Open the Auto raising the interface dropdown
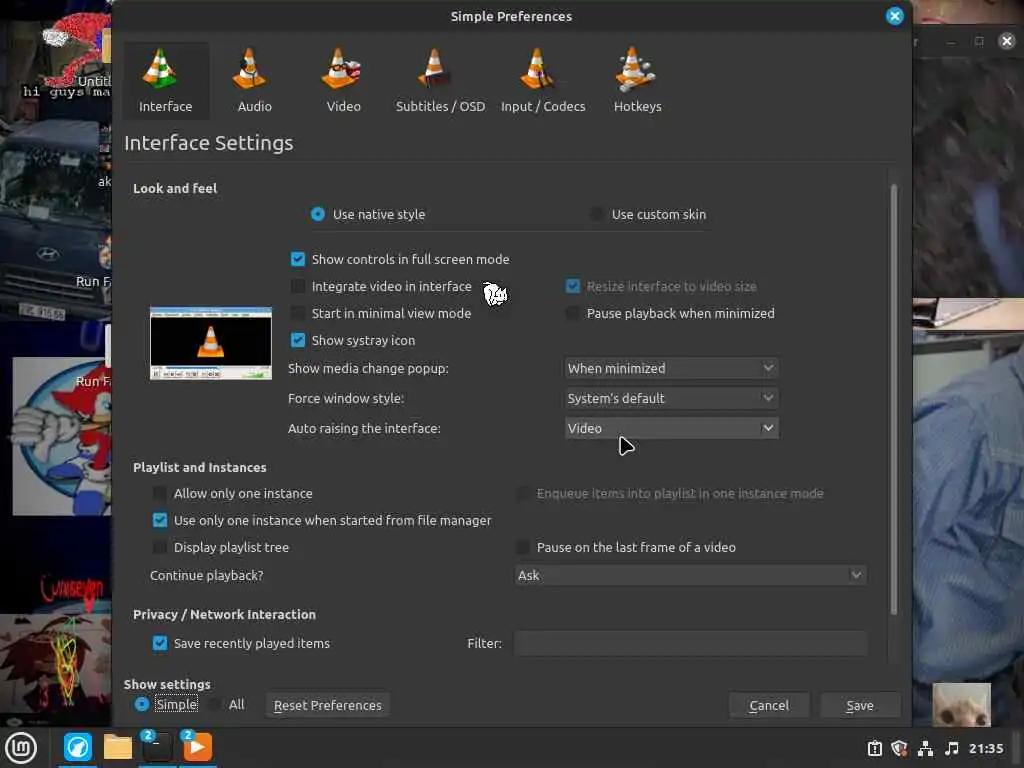 (x=671, y=428)
